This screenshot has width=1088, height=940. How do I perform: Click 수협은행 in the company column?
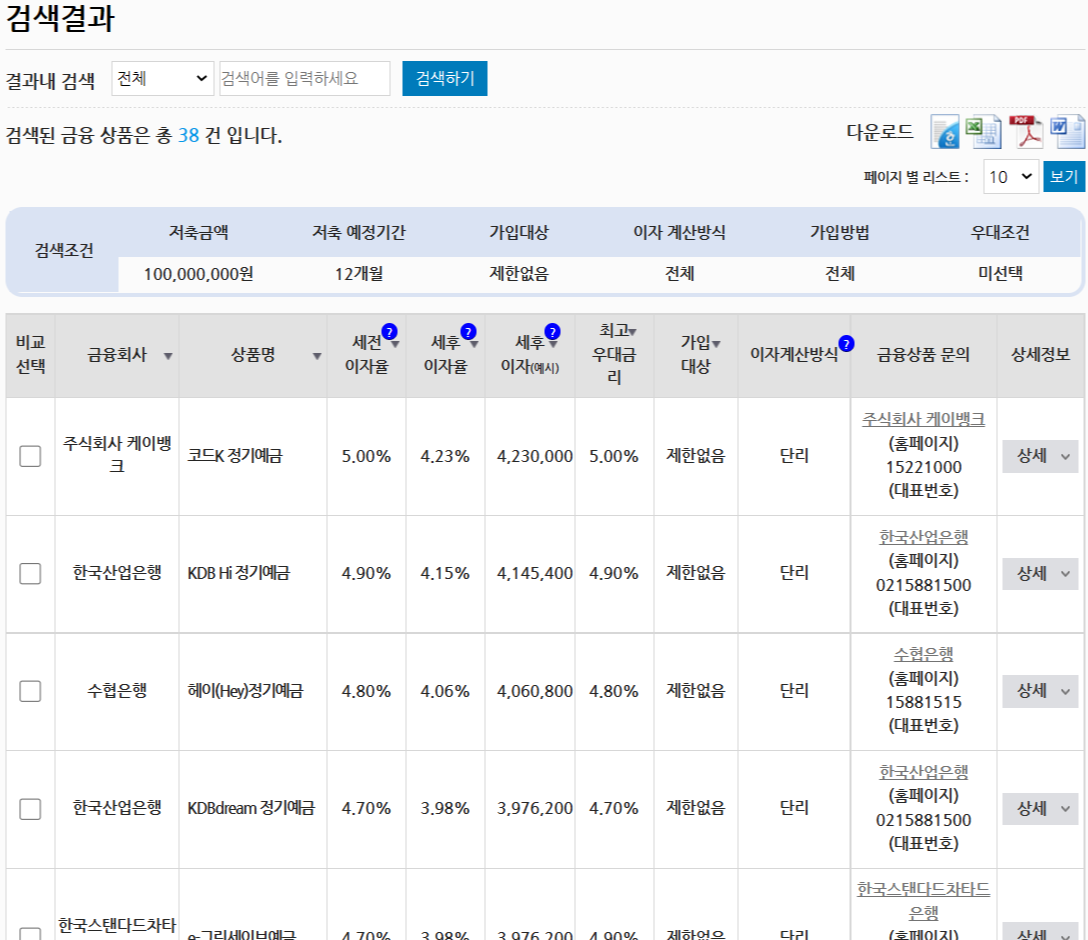coord(117,691)
